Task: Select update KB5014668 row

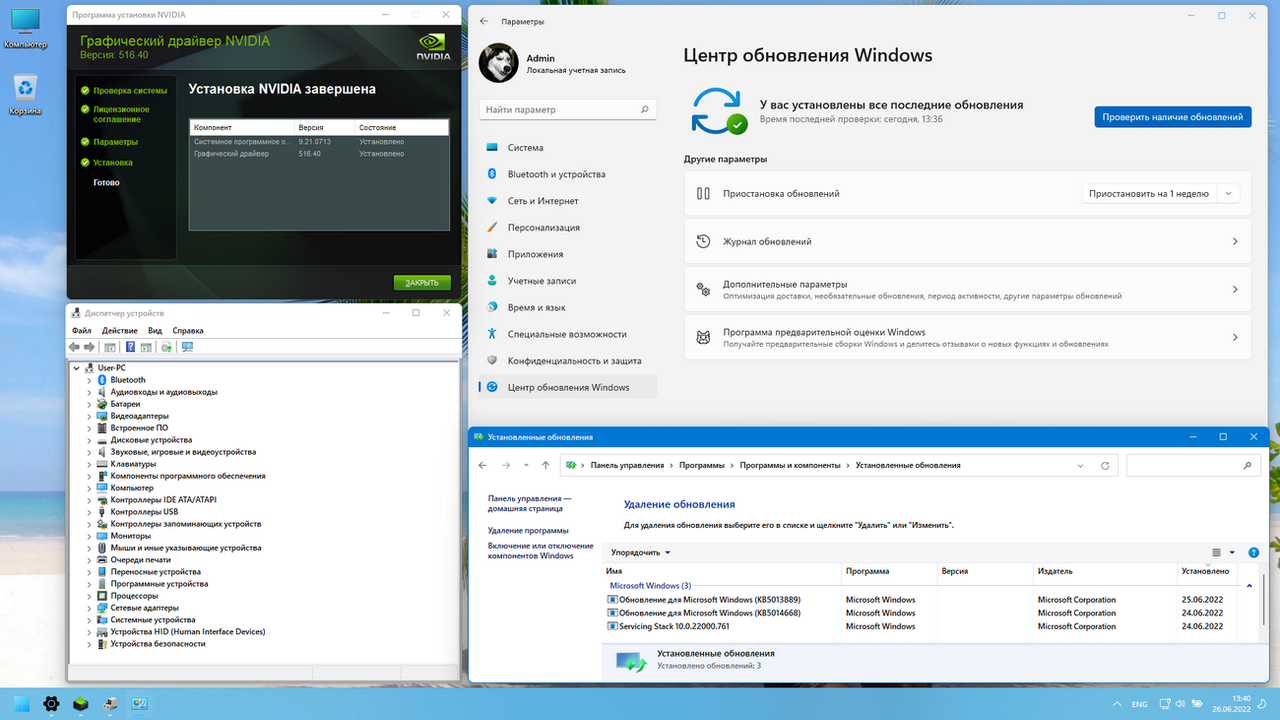Action: pos(921,613)
